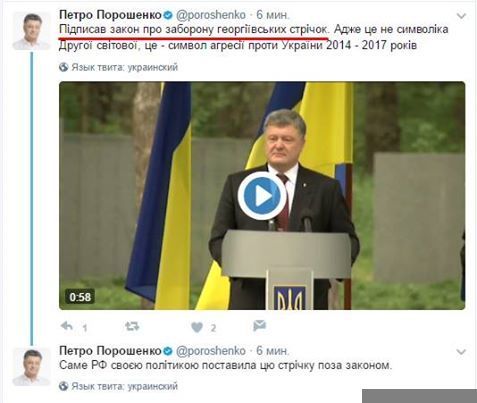Open first tweet's options chevron

[461, 16]
